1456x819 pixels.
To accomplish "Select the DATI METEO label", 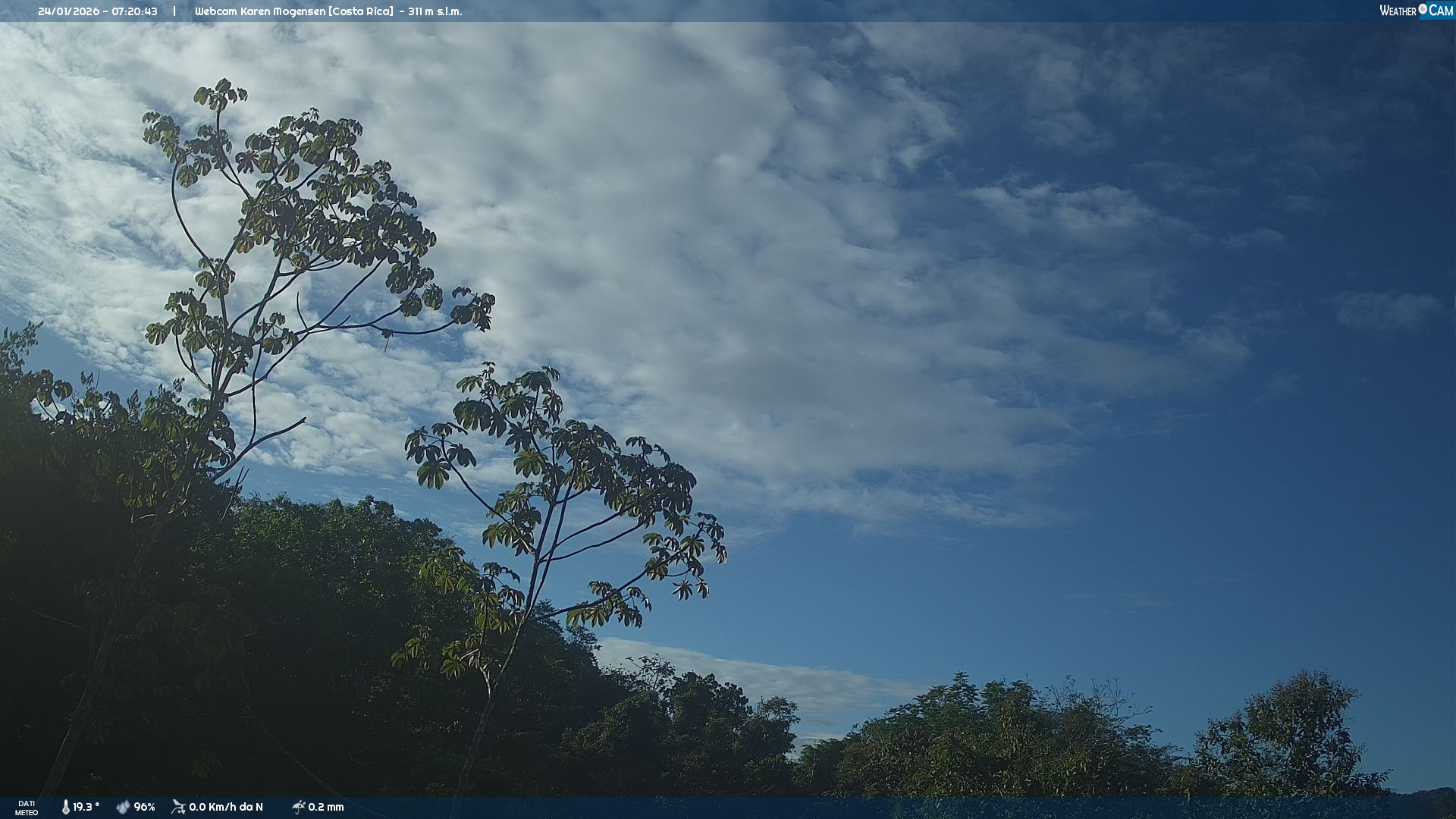I will 27,808.
